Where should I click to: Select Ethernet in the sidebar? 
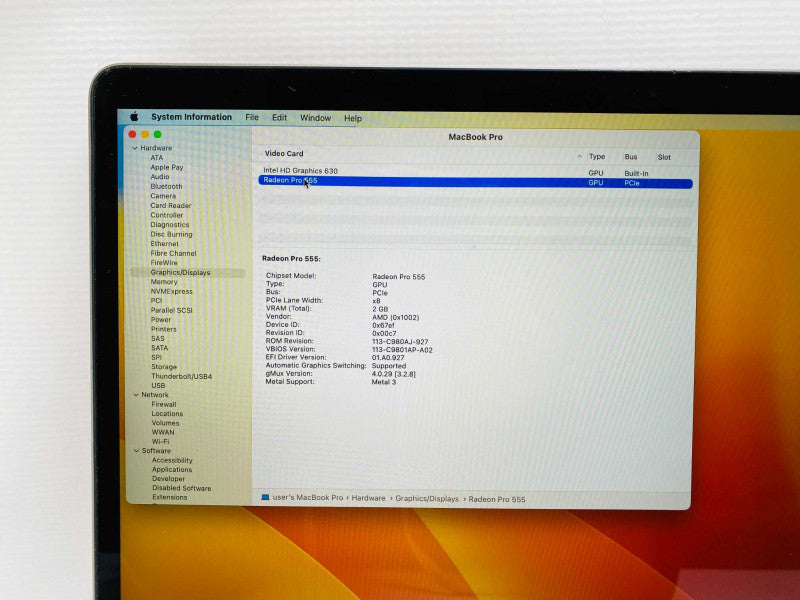(164, 244)
